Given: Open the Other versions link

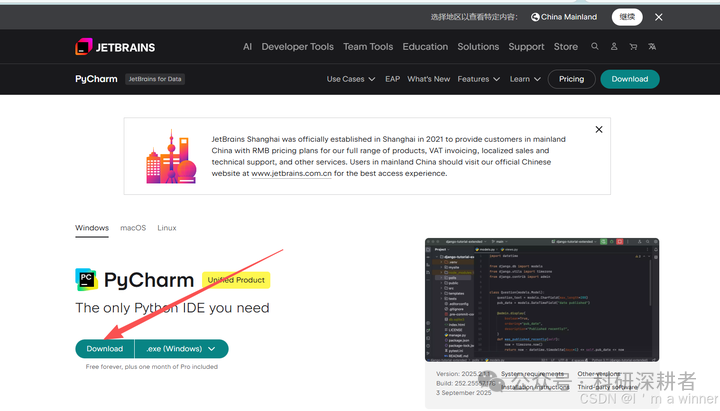Looking at the screenshot, I should [599, 374].
